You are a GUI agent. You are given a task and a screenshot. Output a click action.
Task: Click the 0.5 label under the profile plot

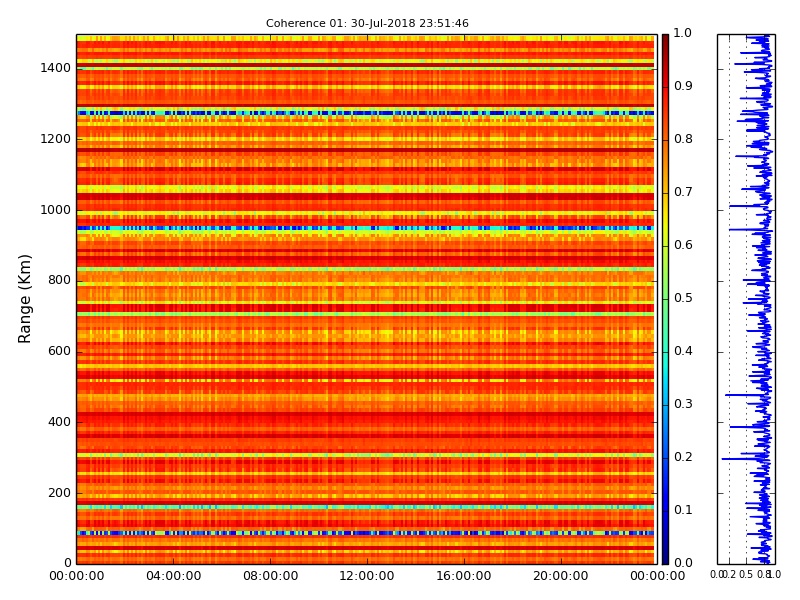[746, 574]
